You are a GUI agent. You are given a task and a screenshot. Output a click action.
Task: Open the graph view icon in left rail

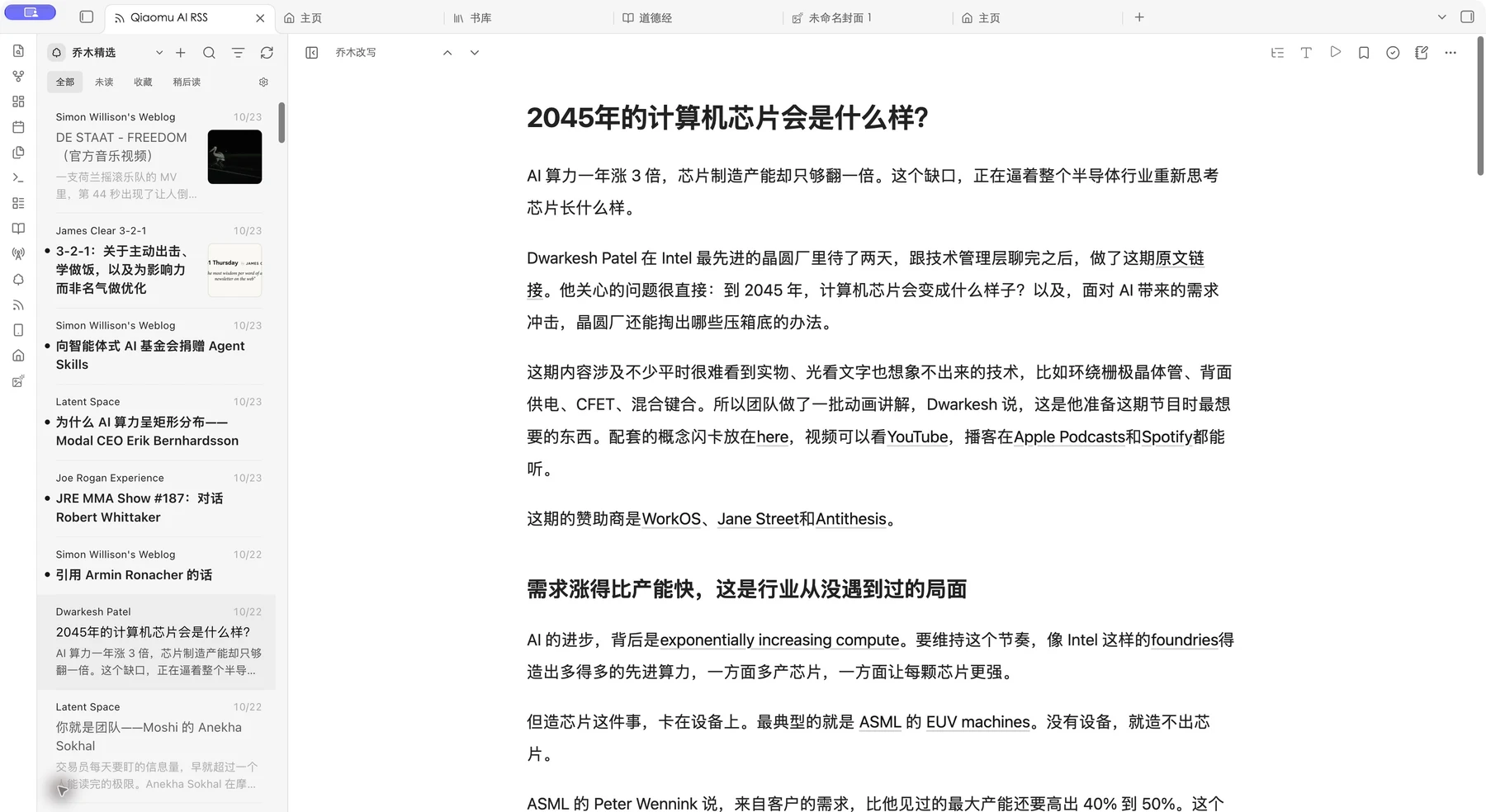pyautogui.click(x=18, y=77)
